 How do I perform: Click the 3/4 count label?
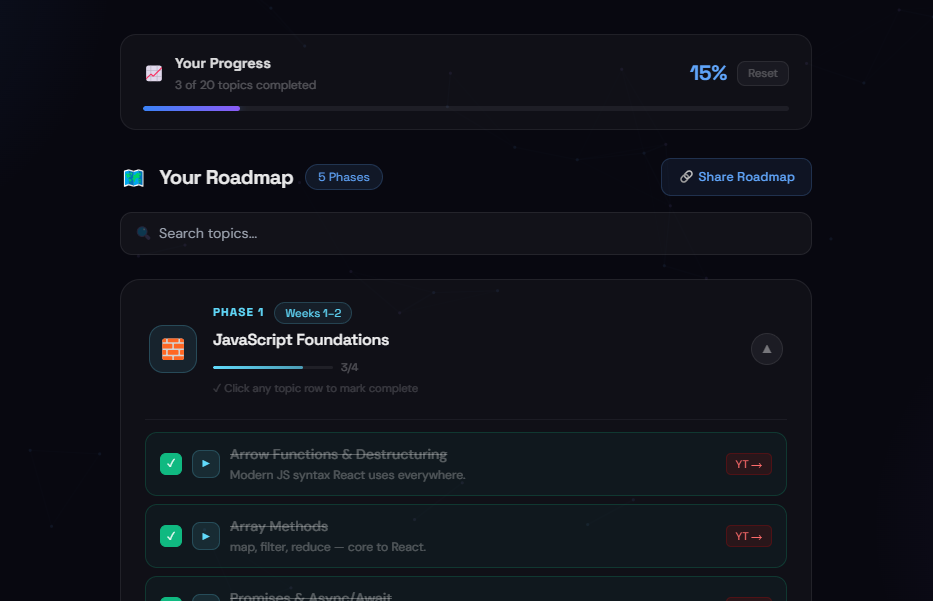(349, 368)
